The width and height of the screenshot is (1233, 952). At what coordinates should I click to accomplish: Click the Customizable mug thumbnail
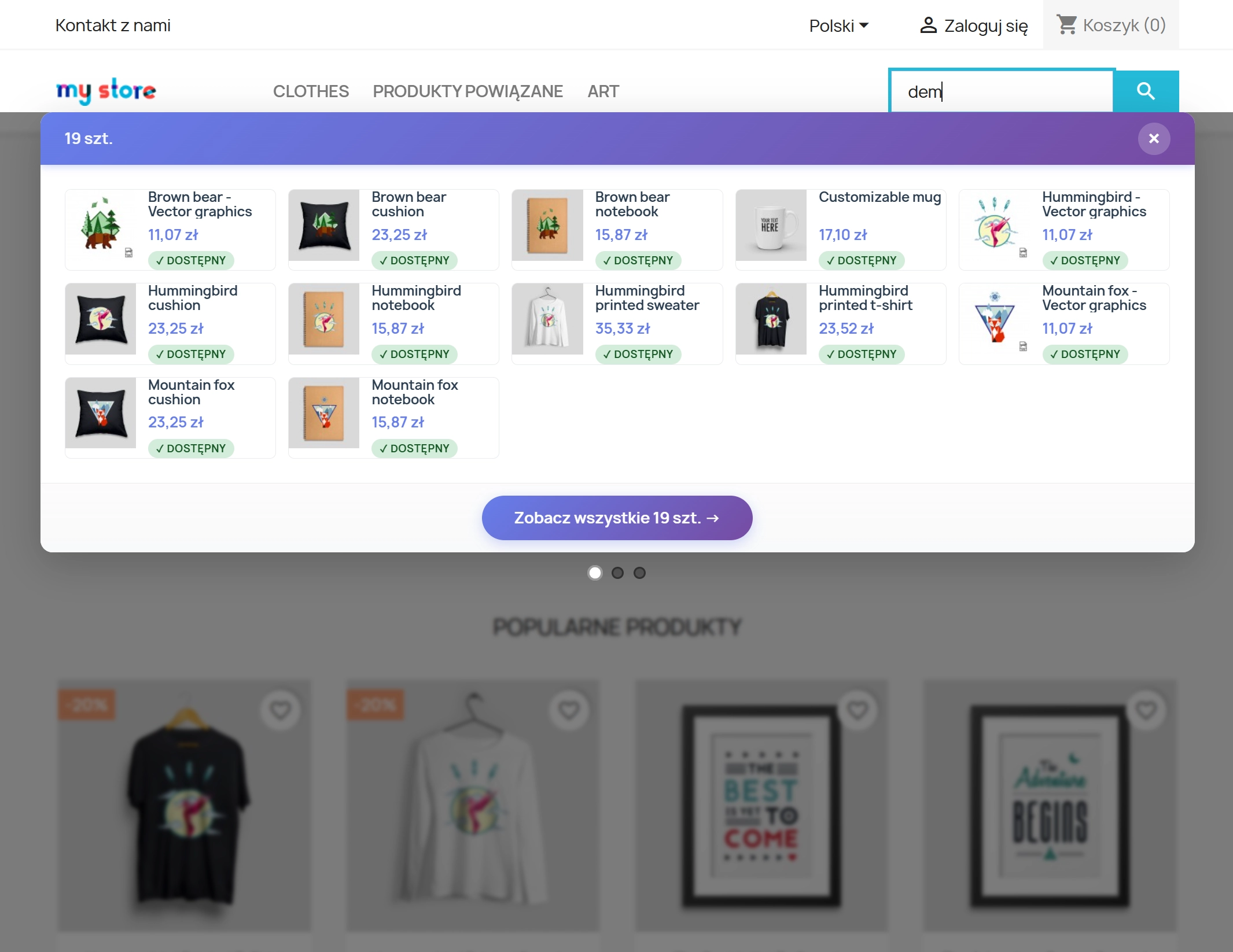(772, 226)
